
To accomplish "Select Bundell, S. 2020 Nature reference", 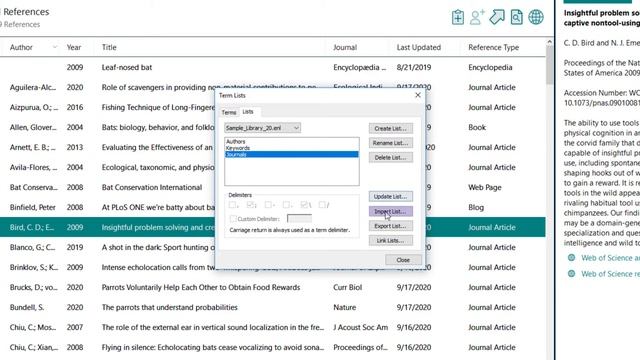I will 273,307.
